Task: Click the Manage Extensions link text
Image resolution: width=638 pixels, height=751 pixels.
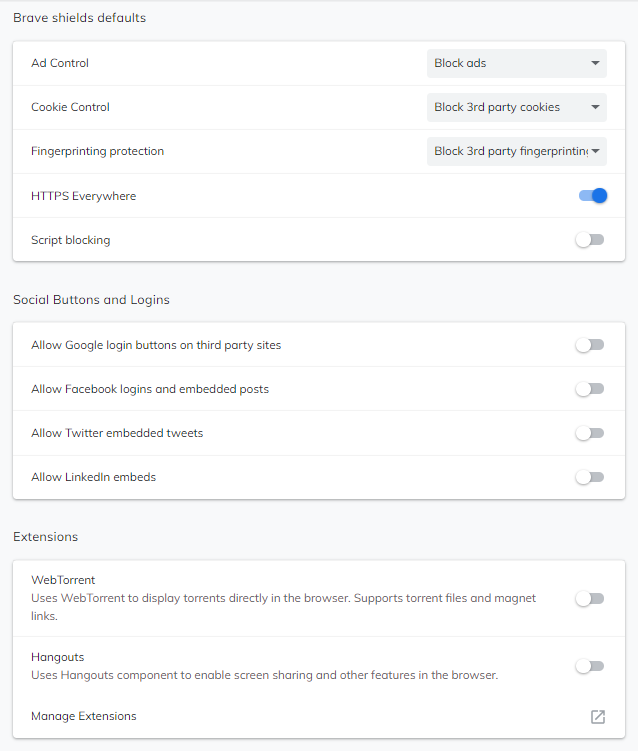Action: [x=84, y=716]
